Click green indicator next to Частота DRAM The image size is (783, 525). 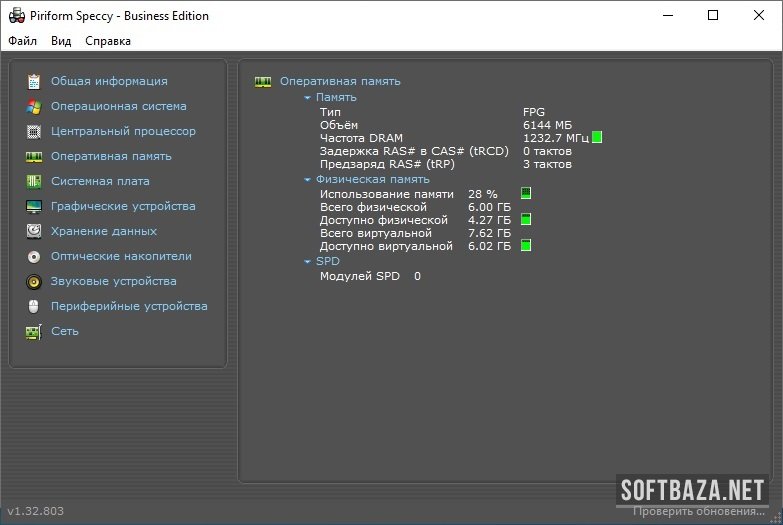tap(597, 137)
